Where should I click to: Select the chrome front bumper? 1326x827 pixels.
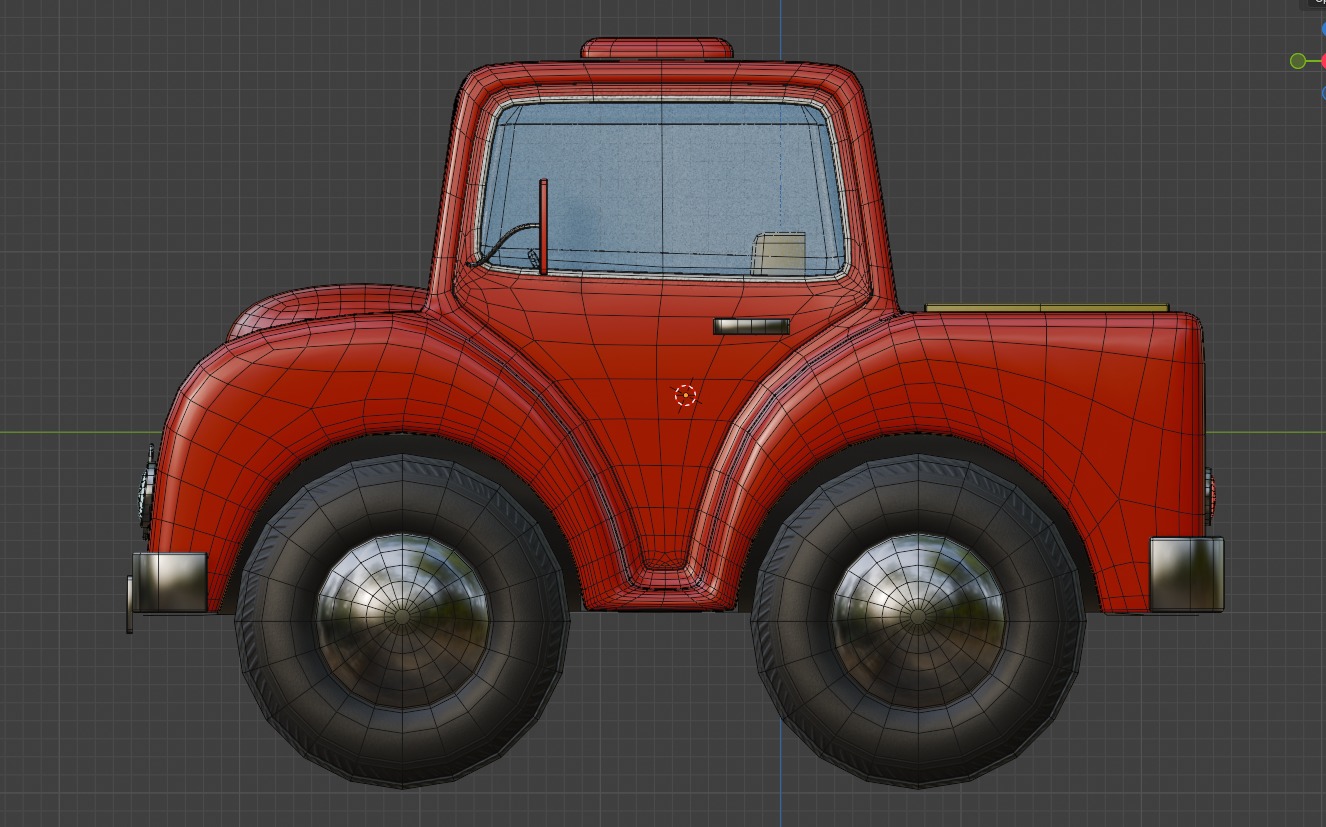pyautogui.click(x=169, y=582)
